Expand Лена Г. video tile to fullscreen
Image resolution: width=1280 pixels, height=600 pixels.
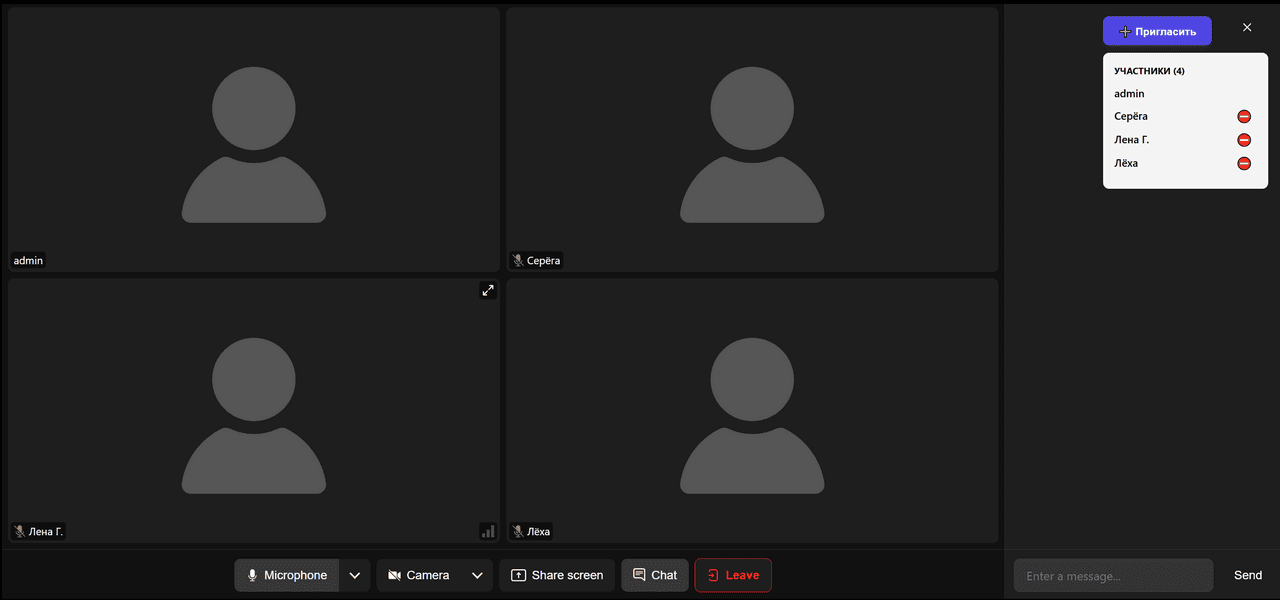point(488,290)
